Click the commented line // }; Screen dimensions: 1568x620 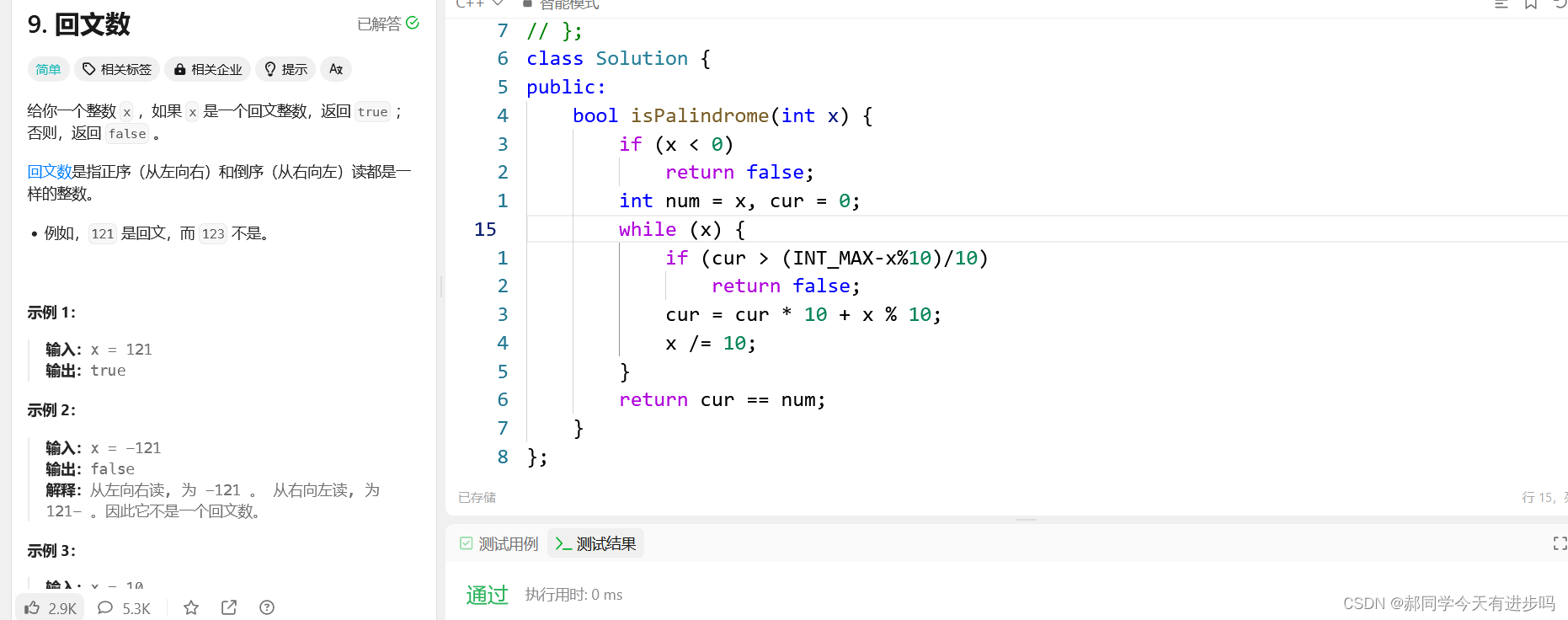coord(555,31)
